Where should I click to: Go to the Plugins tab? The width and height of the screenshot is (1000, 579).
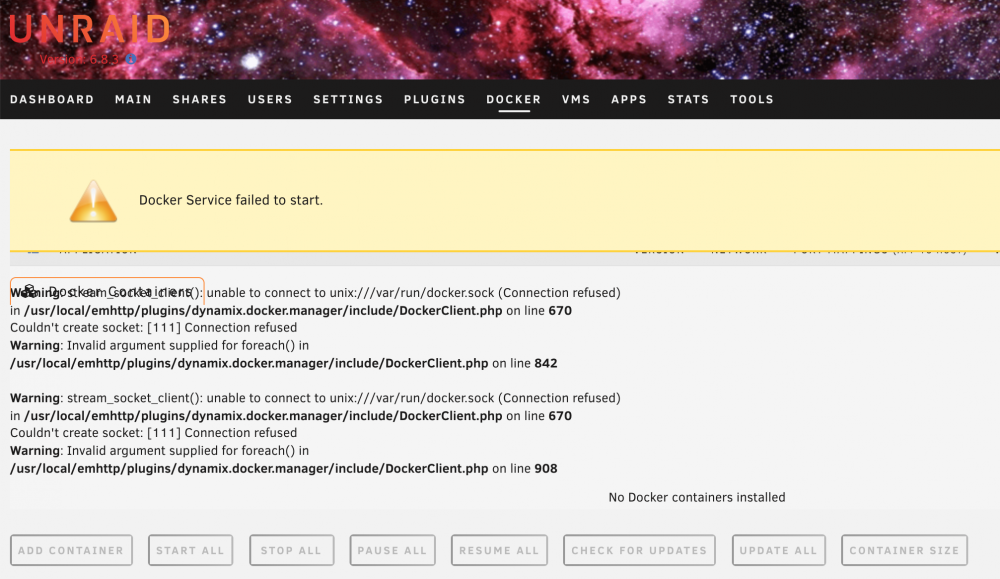click(434, 99)
